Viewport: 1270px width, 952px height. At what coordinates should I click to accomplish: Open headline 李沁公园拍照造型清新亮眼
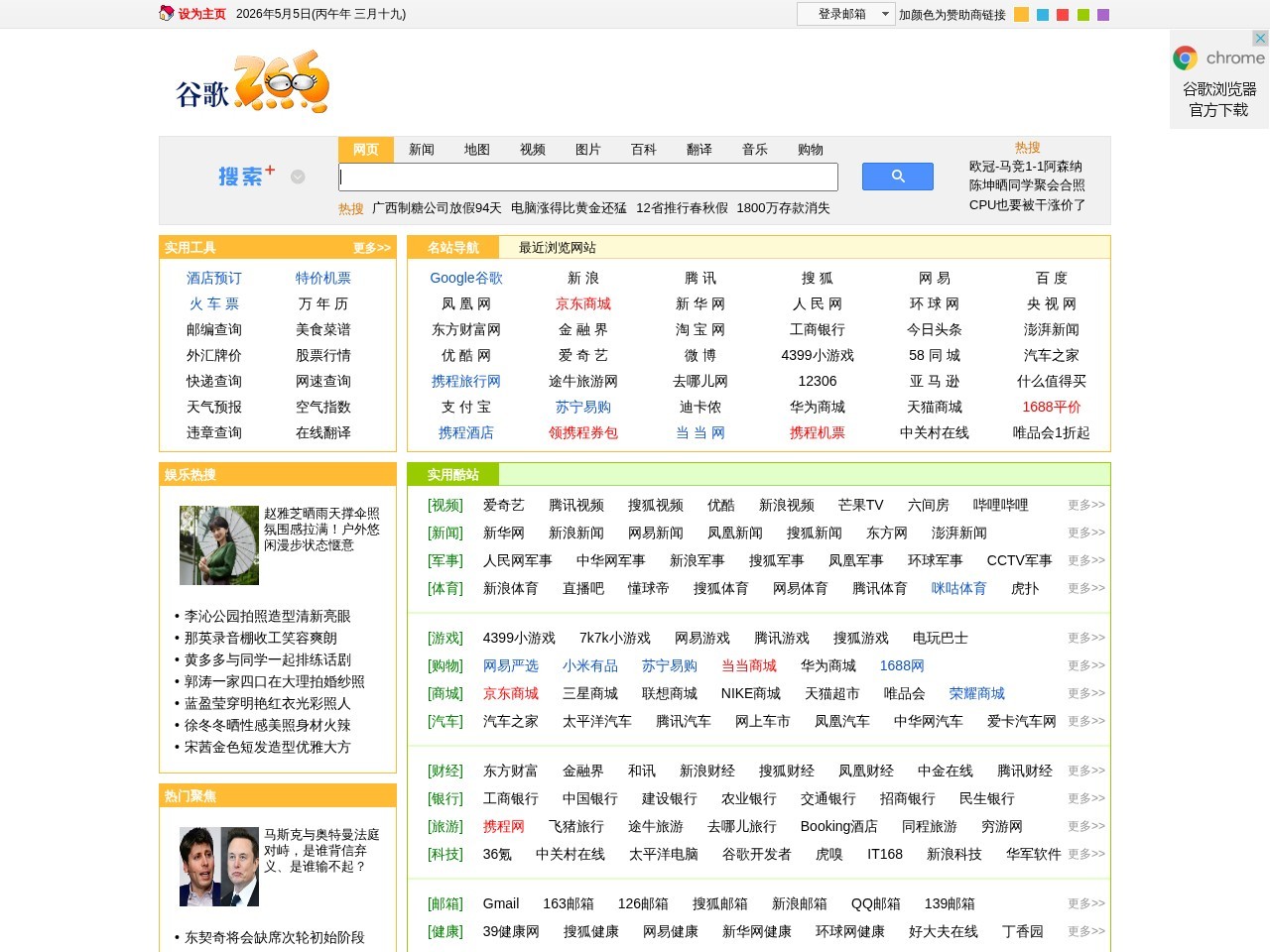[268, 616]
